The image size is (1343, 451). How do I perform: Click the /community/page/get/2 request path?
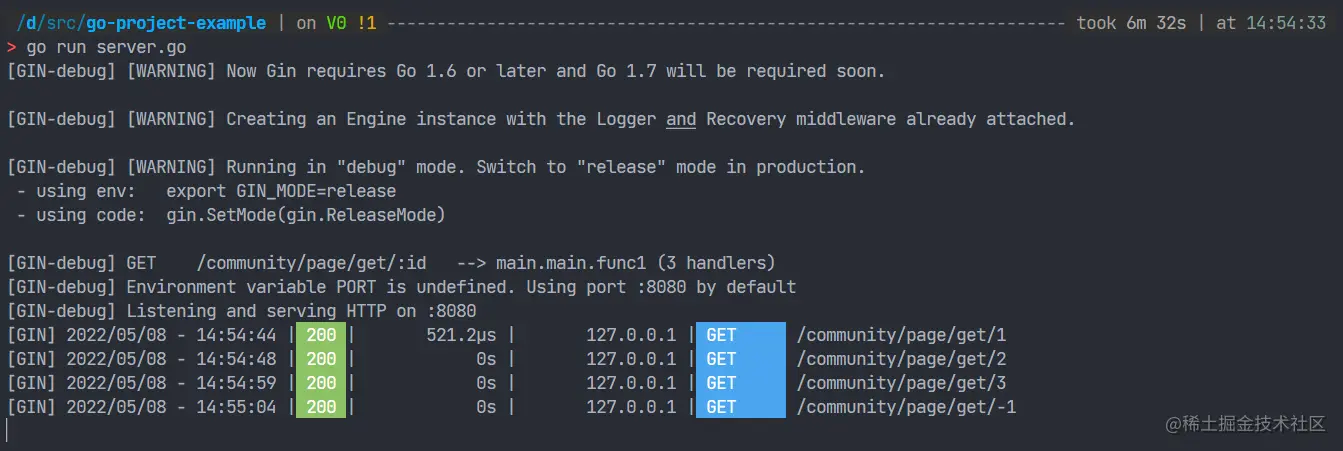[x=901, y=359]
